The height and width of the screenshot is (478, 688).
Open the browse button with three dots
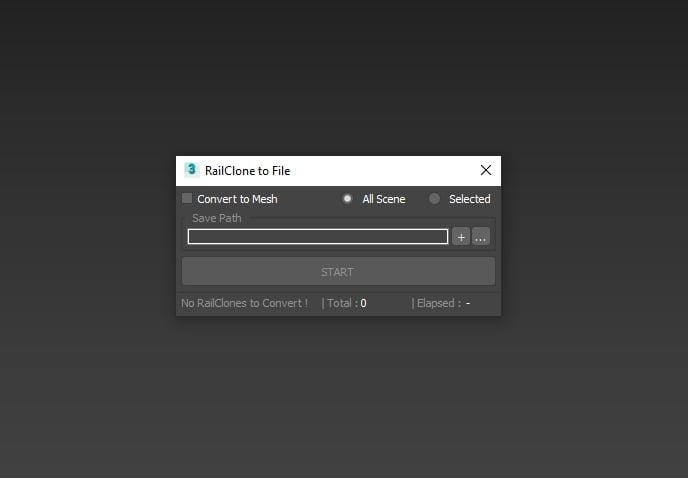click(x=480, y=237)
